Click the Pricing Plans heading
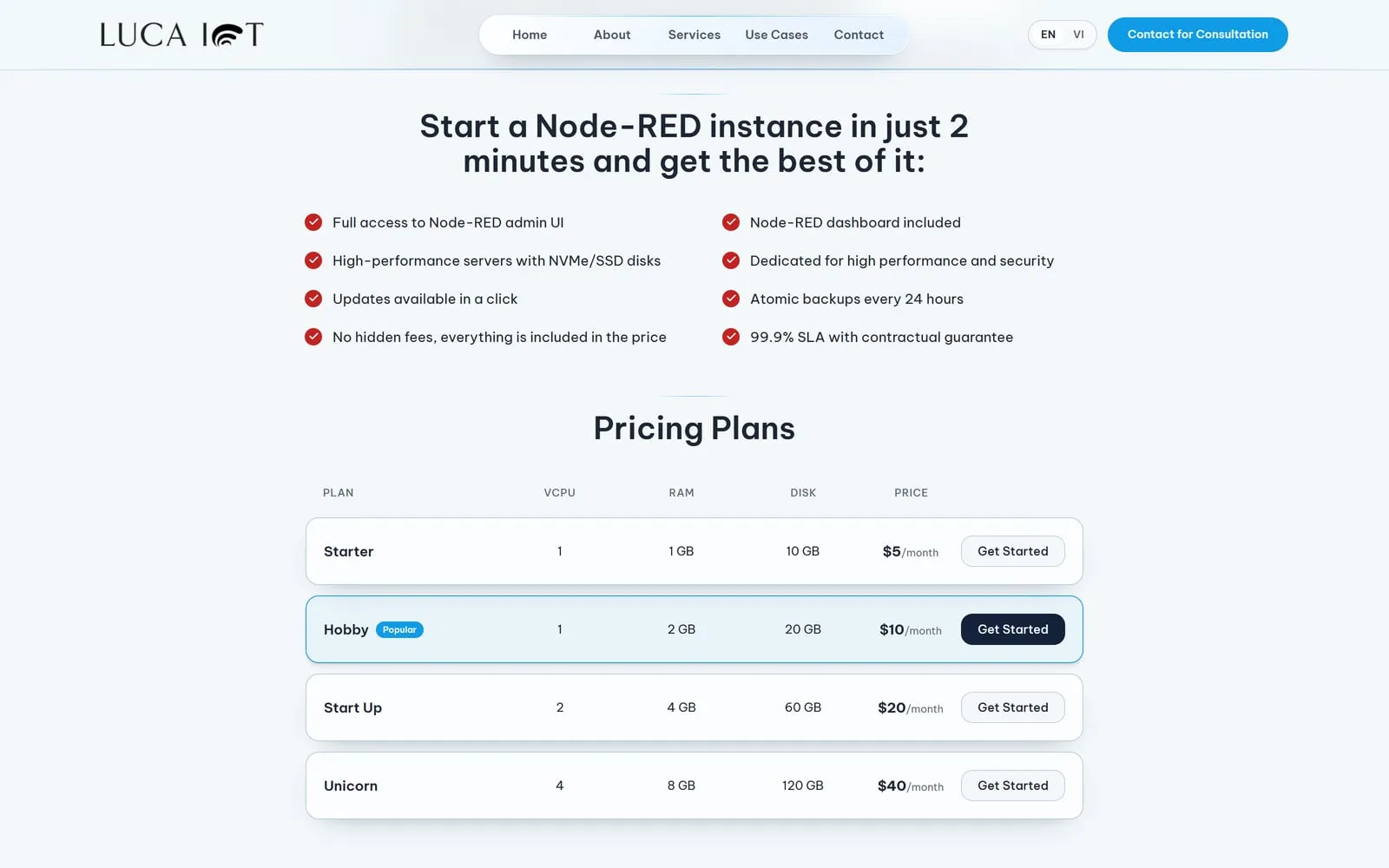Screen dimensions: 1389x868 [694, 429]
